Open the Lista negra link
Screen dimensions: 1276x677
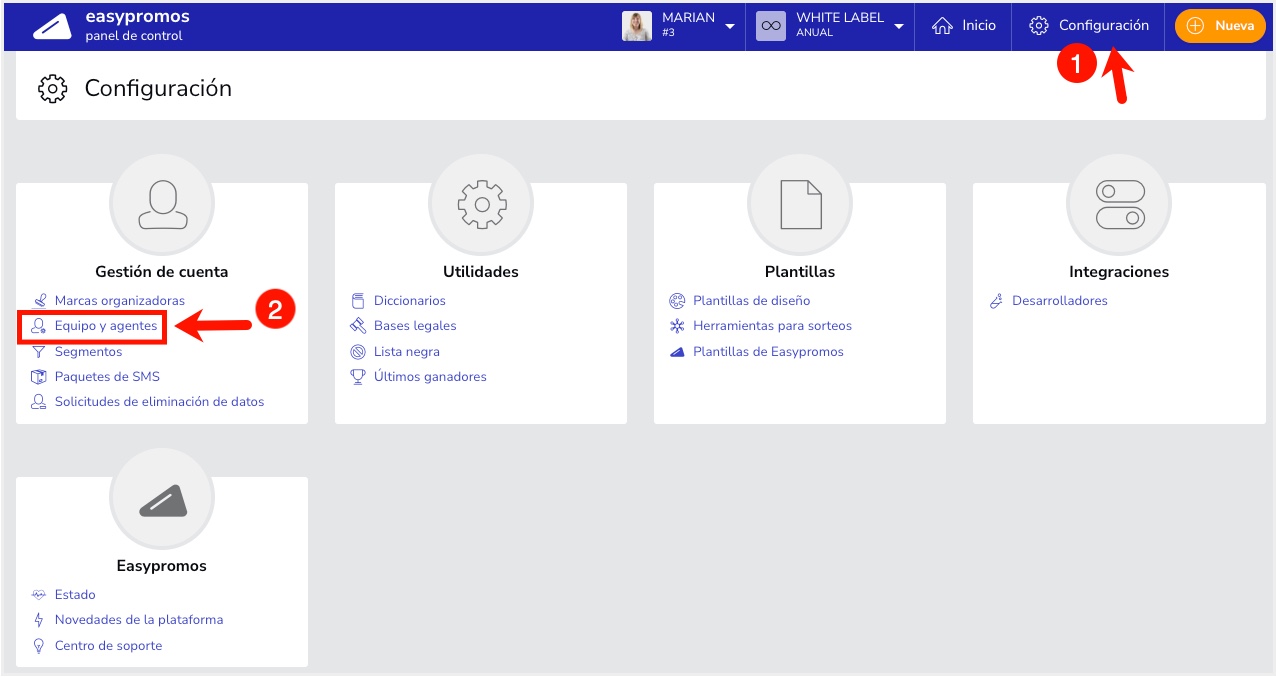[407, 352]
